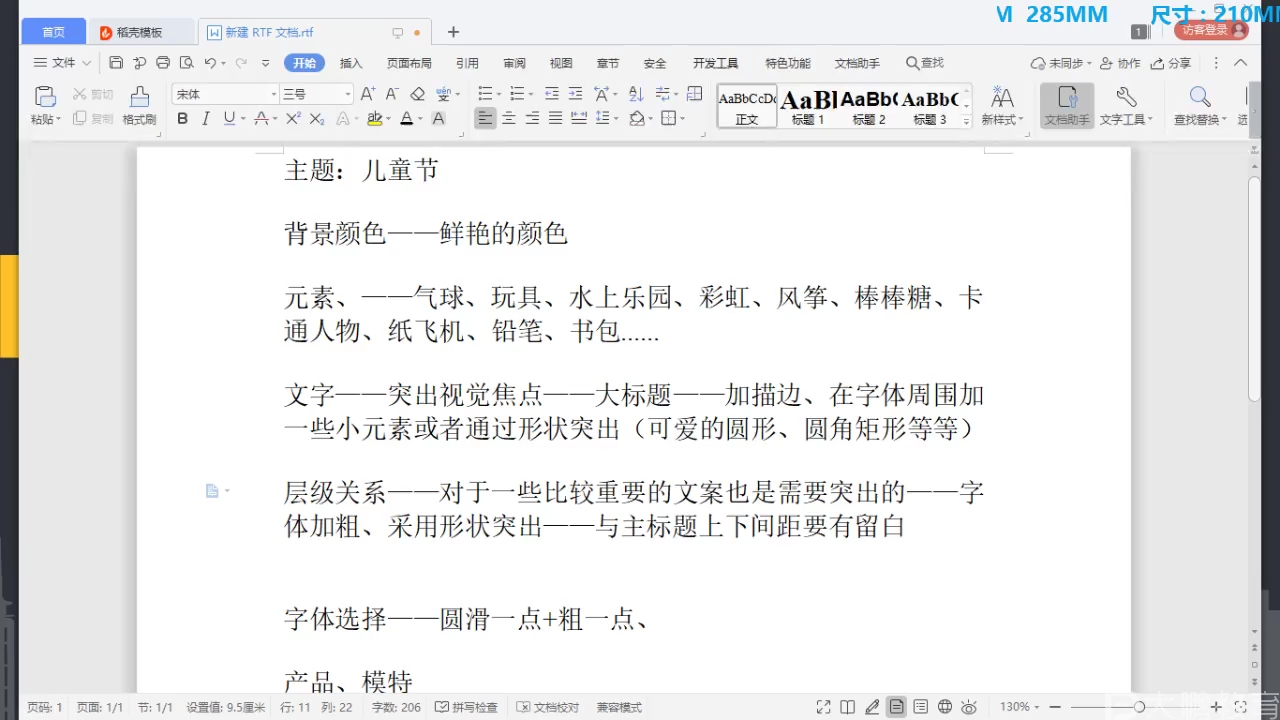This screenshot has height=720, width=1280.
Task: Click the New Style (新样式) icon
Action: tap(1002, 97)
